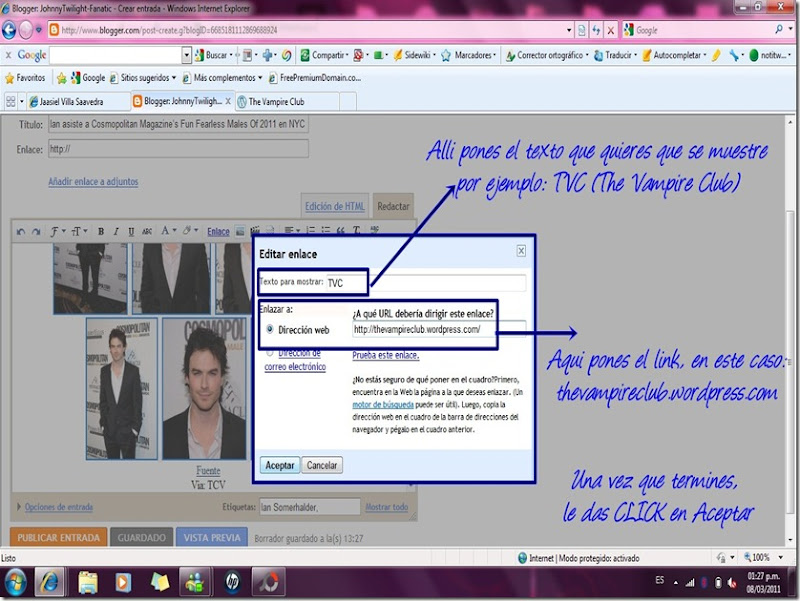Open Windows Media Player from taskbar
The width and height of the screenshot is (800, 601).
click(x=123, y=582)
